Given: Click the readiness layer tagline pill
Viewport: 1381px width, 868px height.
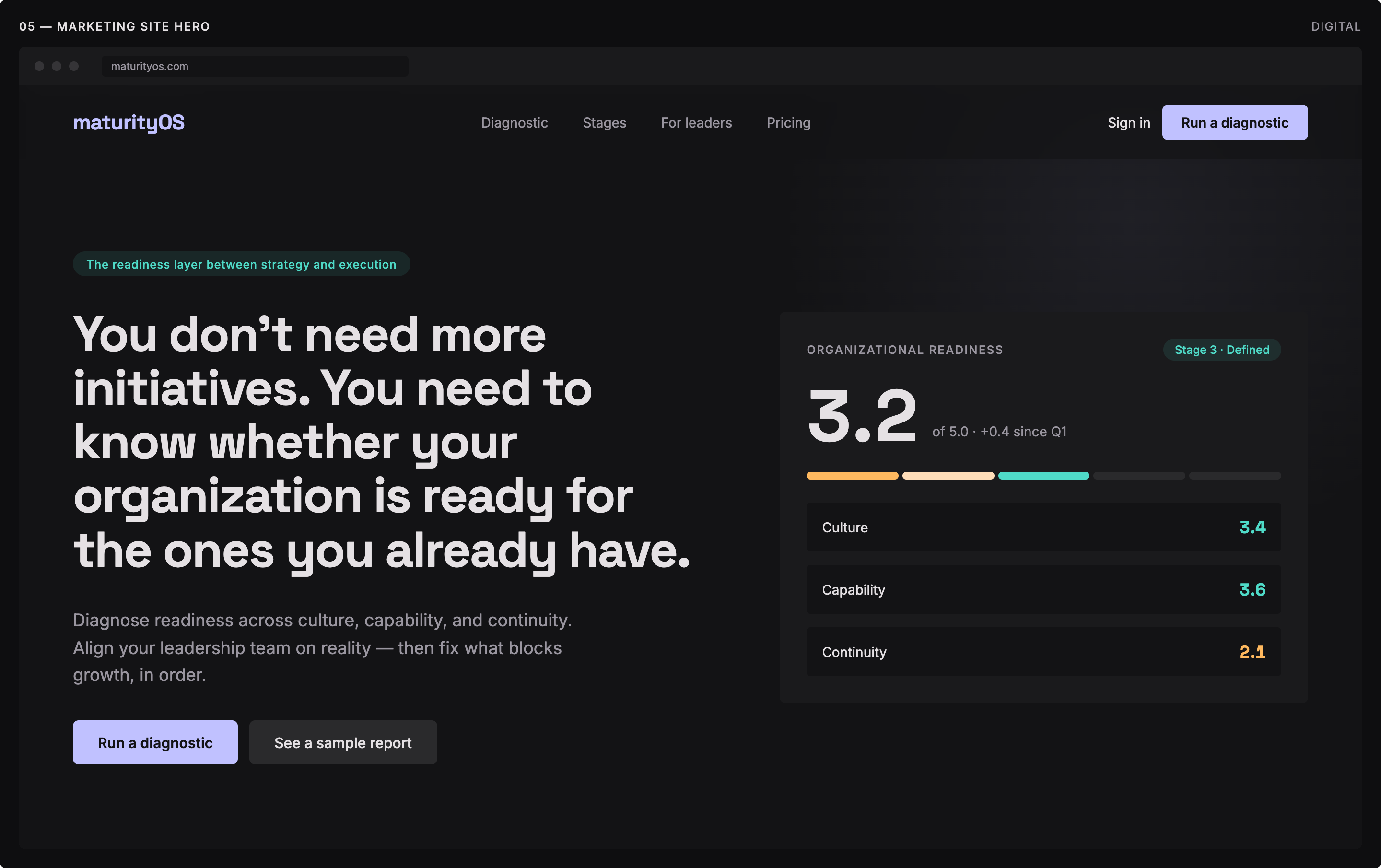Looking at the screenshot, I should coord(242,264).
